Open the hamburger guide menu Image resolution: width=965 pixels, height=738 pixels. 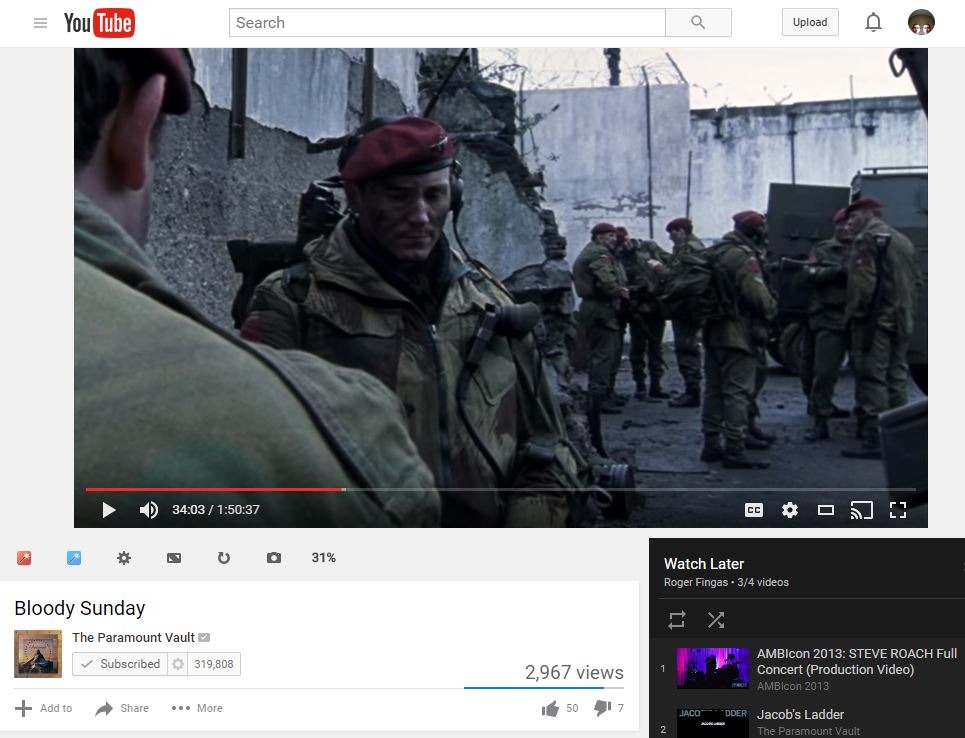click(x=40, y=23)
